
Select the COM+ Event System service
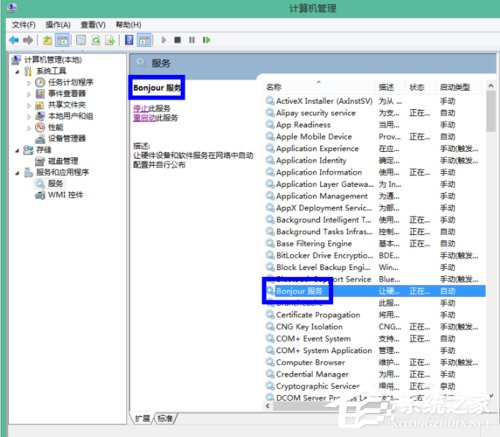click(x=313, y=339)
